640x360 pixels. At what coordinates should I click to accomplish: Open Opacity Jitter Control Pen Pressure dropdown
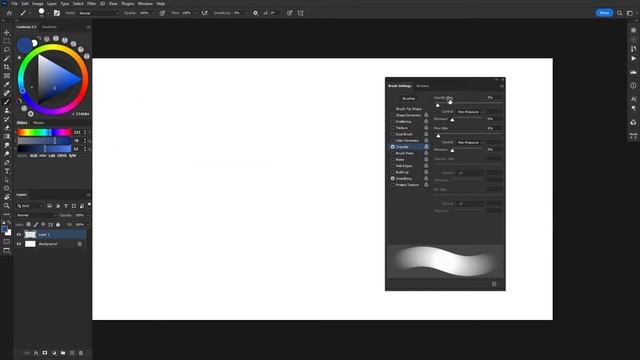(x=470, y=112)
